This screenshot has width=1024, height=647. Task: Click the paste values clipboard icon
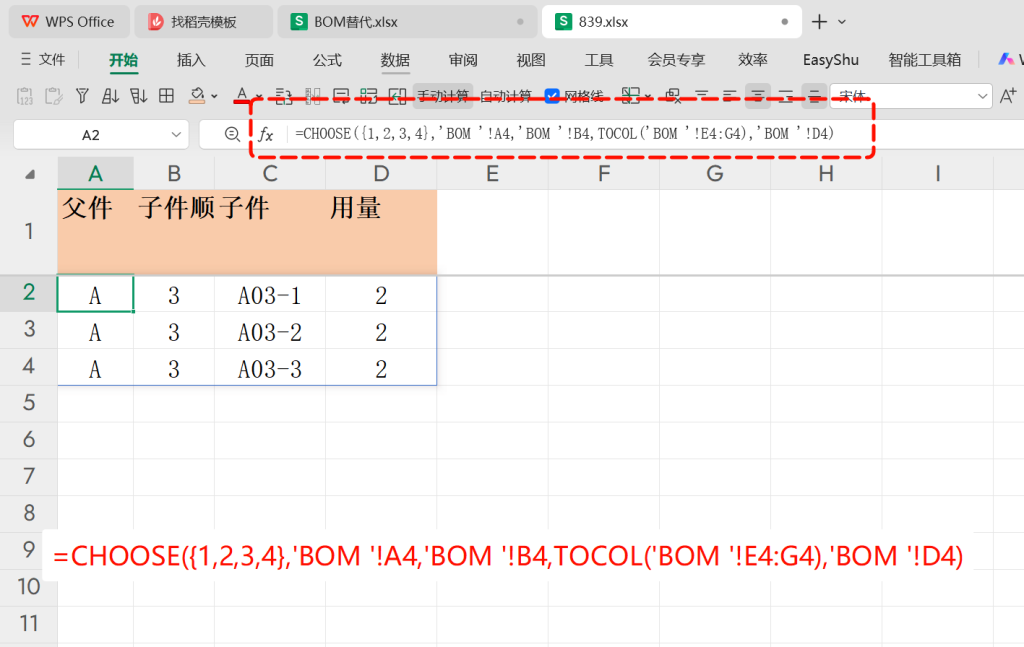tap(25, 97)
